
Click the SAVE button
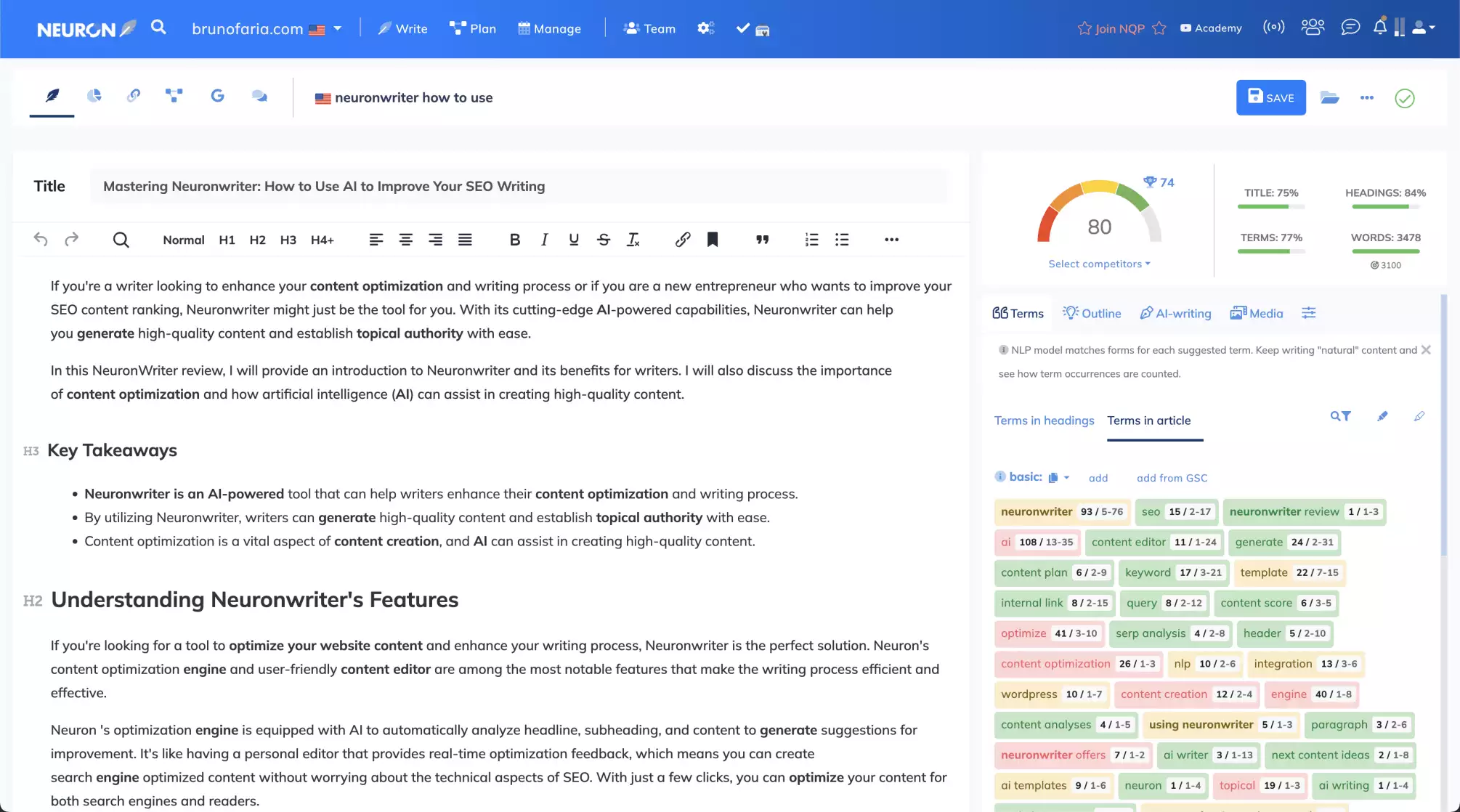pyautogui.click(x=1270, y=97)
